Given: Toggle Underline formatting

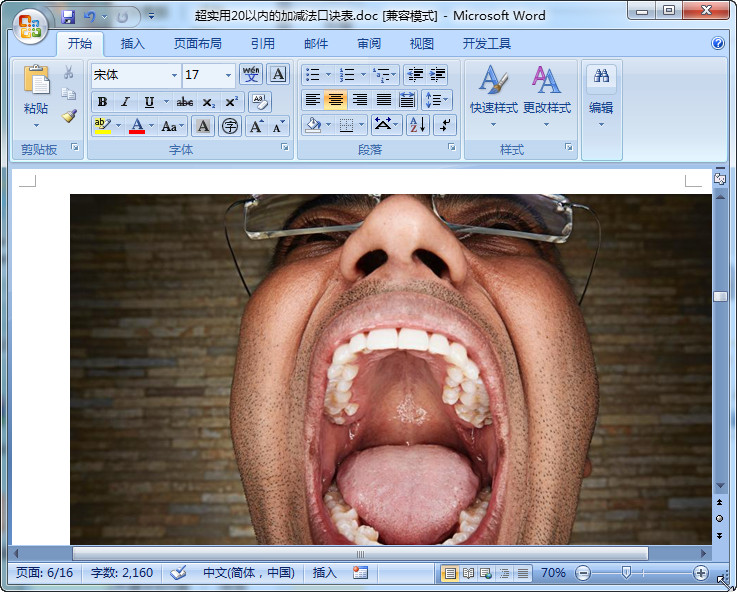Looking at the screenshot, I should [x=149, y=102].
